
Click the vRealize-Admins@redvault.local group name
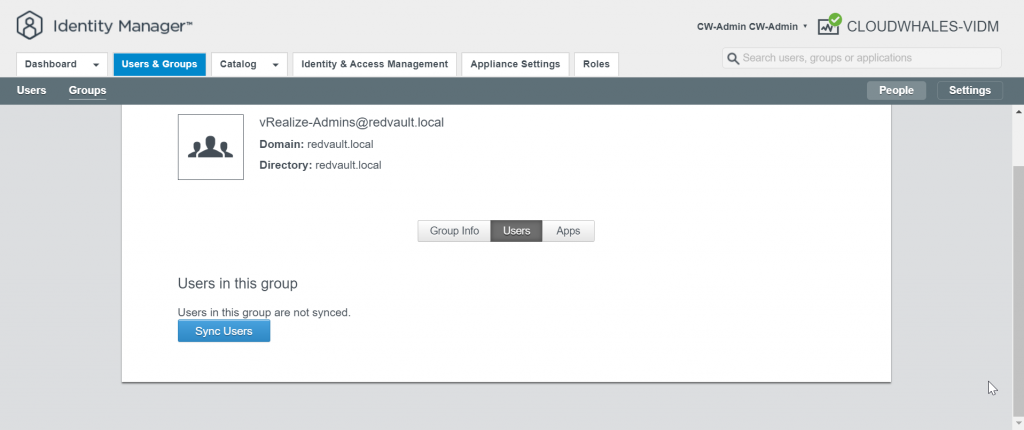351,122
